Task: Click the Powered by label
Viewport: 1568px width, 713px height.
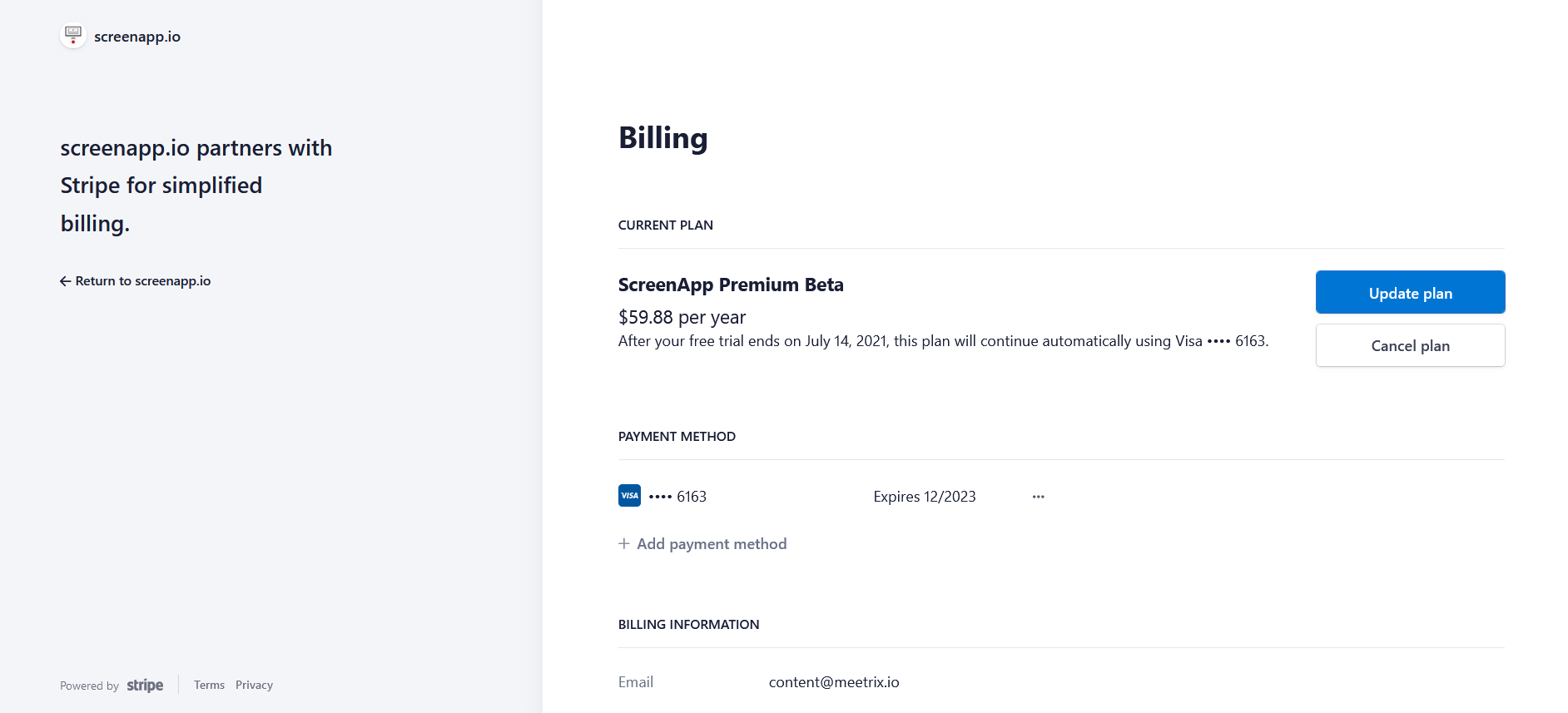Action: [x=89, y=686]
